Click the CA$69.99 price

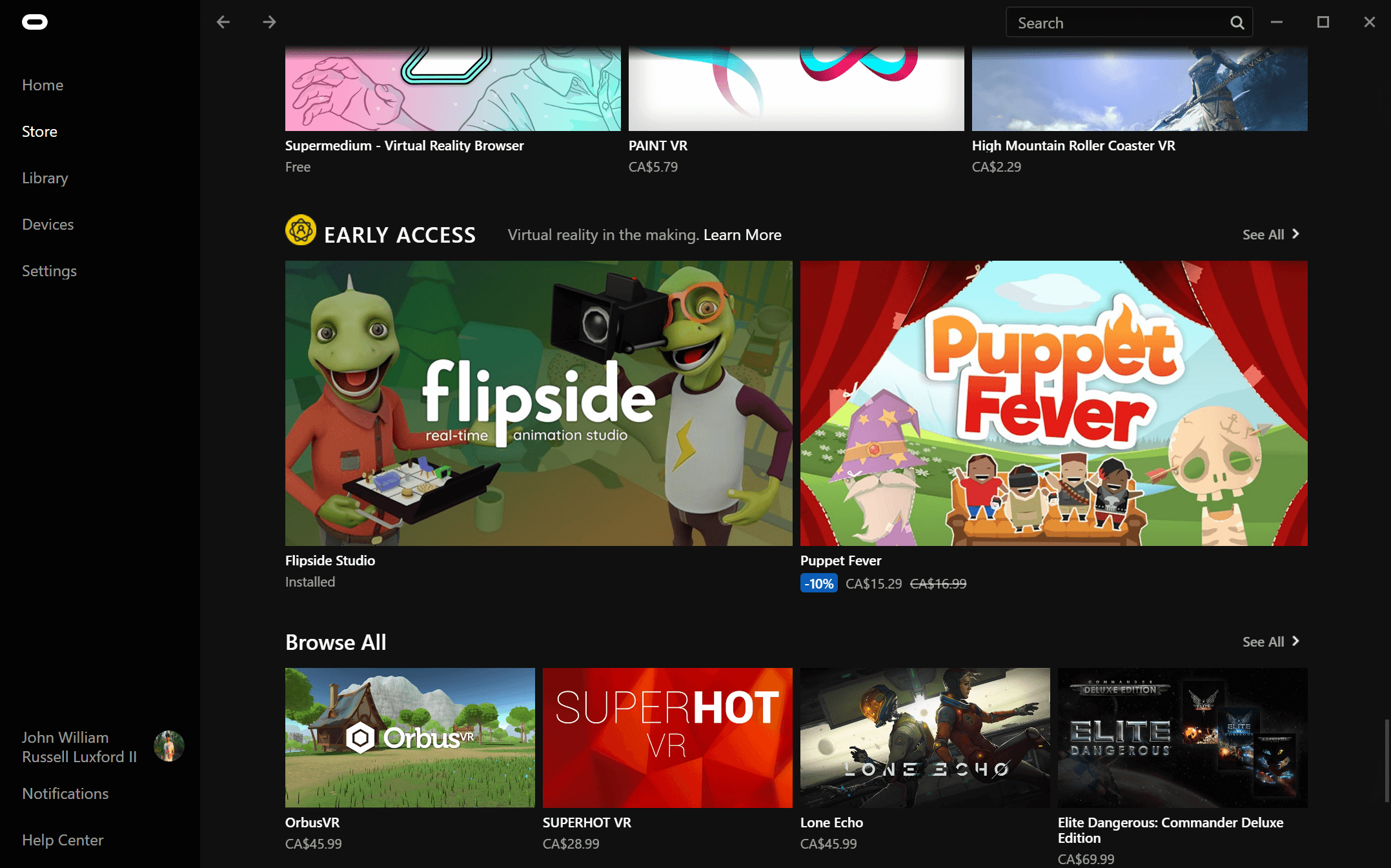pyautogui.click(x=1086, y=860)
